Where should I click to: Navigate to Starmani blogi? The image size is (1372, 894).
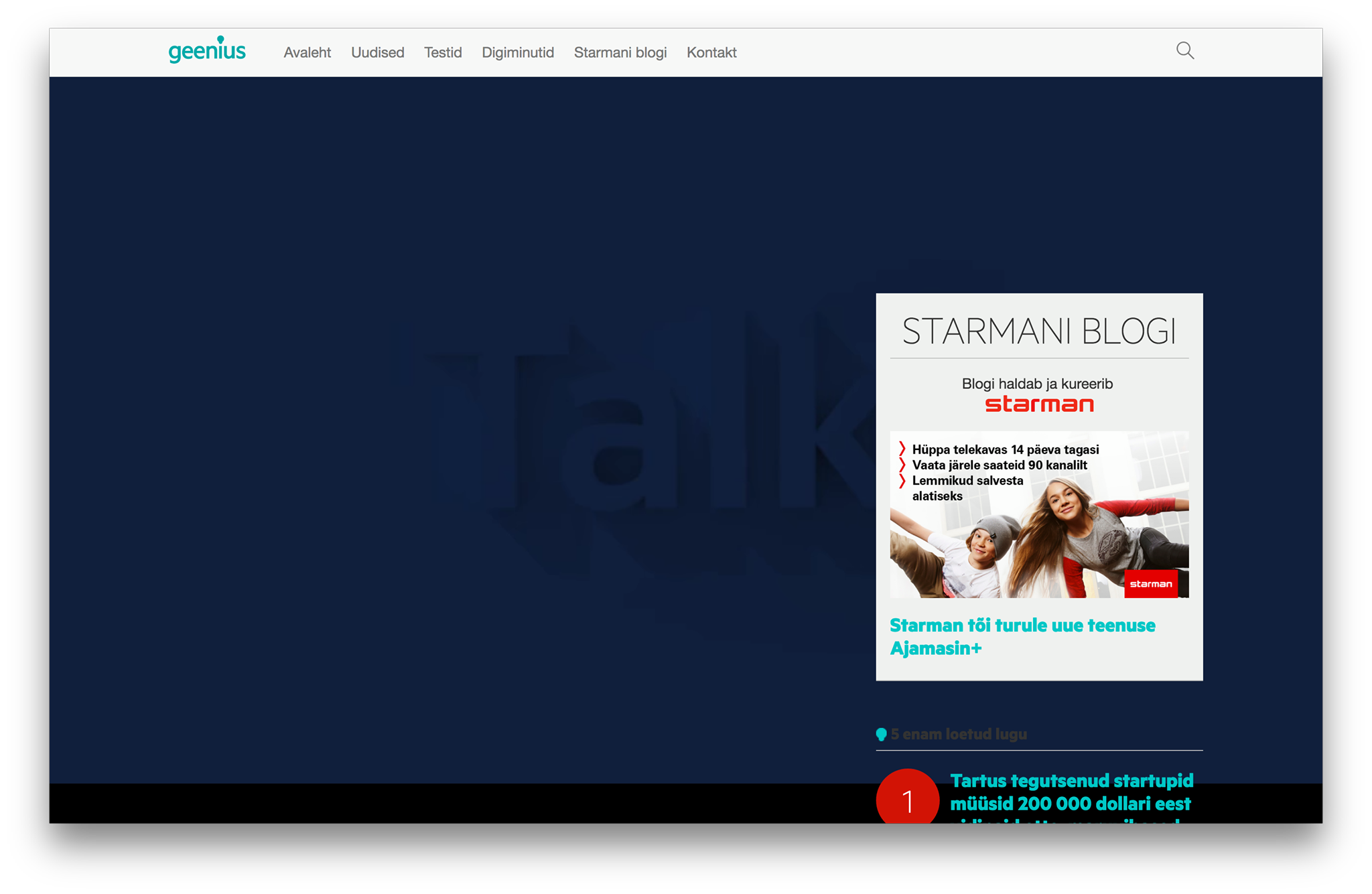pos(620,52)
